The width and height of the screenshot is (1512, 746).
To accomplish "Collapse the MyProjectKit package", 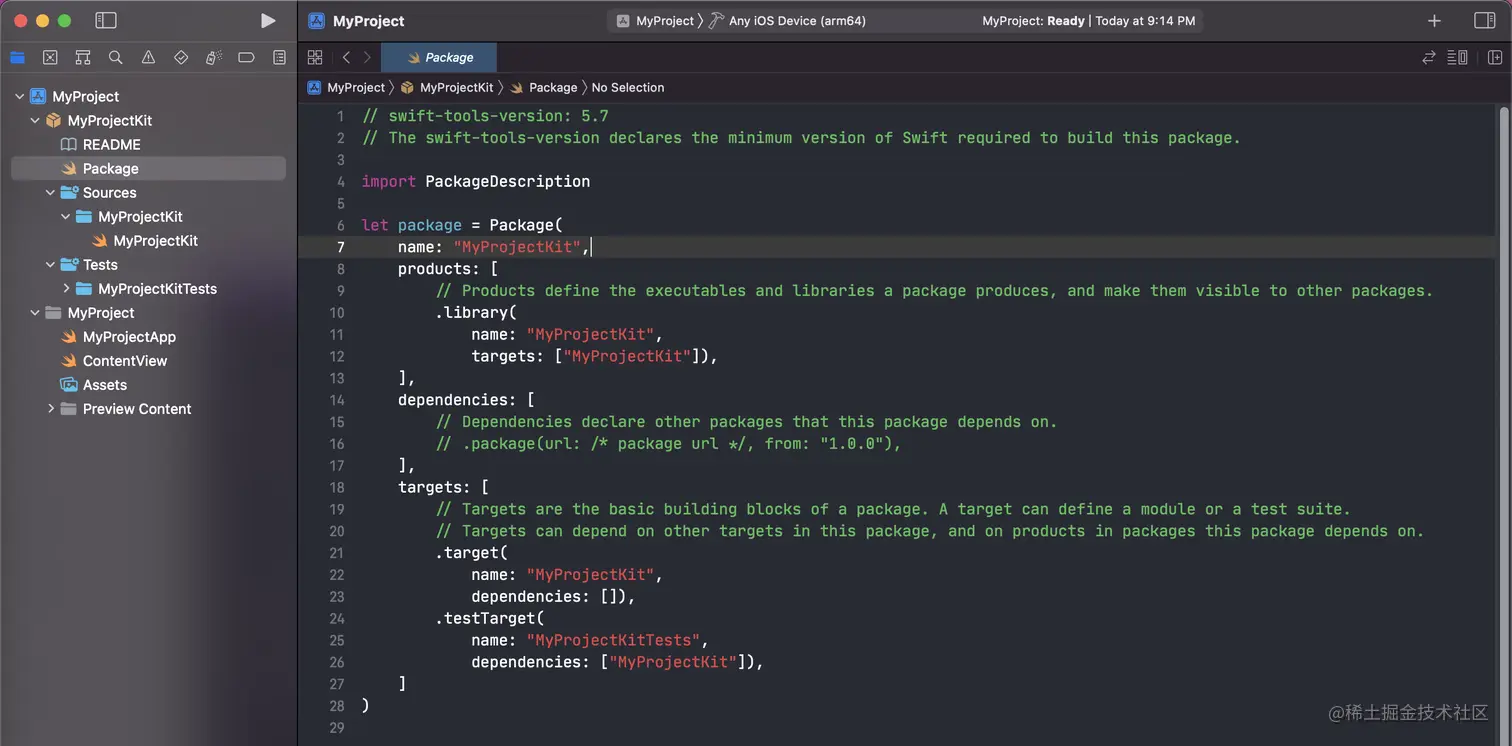I will tap(35, 121).
